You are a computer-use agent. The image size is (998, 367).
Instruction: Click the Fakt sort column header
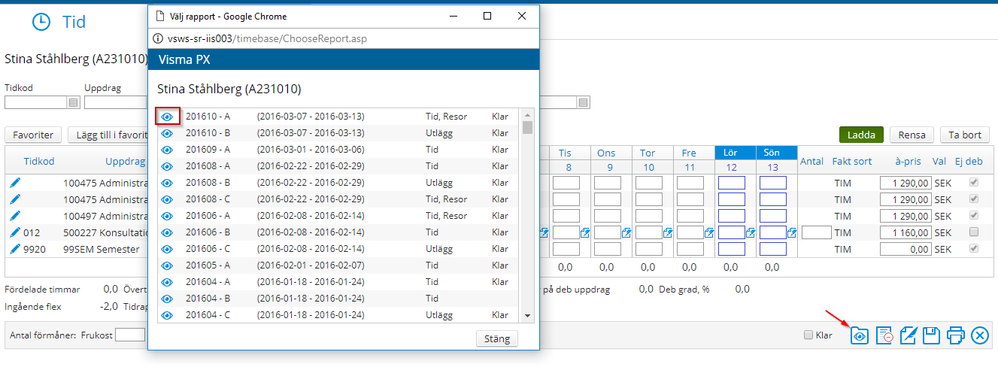[852, 161]
